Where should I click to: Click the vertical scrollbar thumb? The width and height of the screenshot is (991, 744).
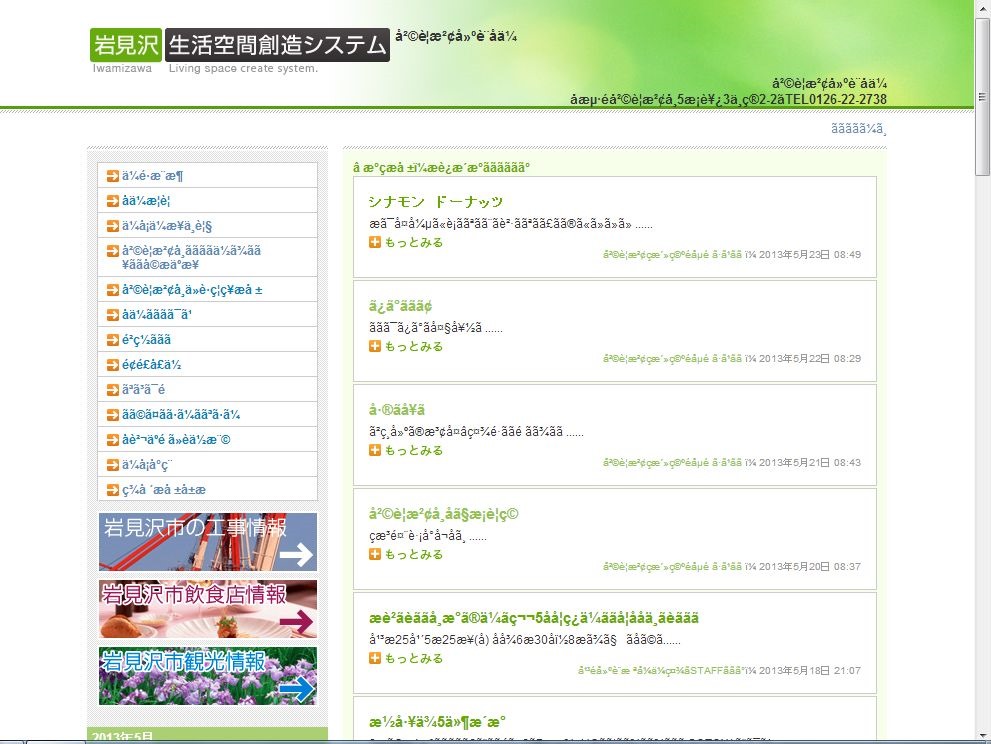982,97
